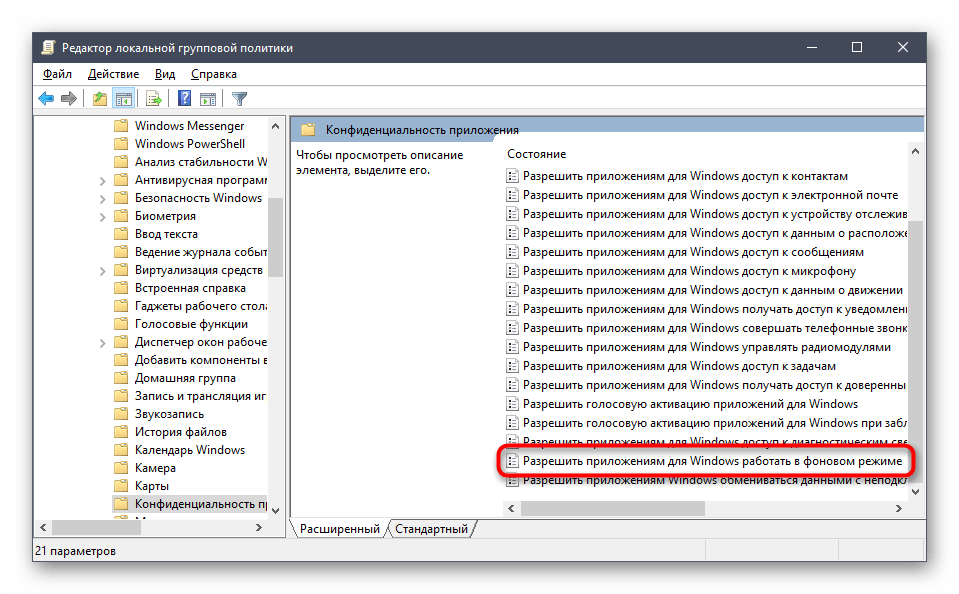959x594 pixels.
Task: Expand the Диспетчер окон рабочего node
Action: tap(103, 340)
